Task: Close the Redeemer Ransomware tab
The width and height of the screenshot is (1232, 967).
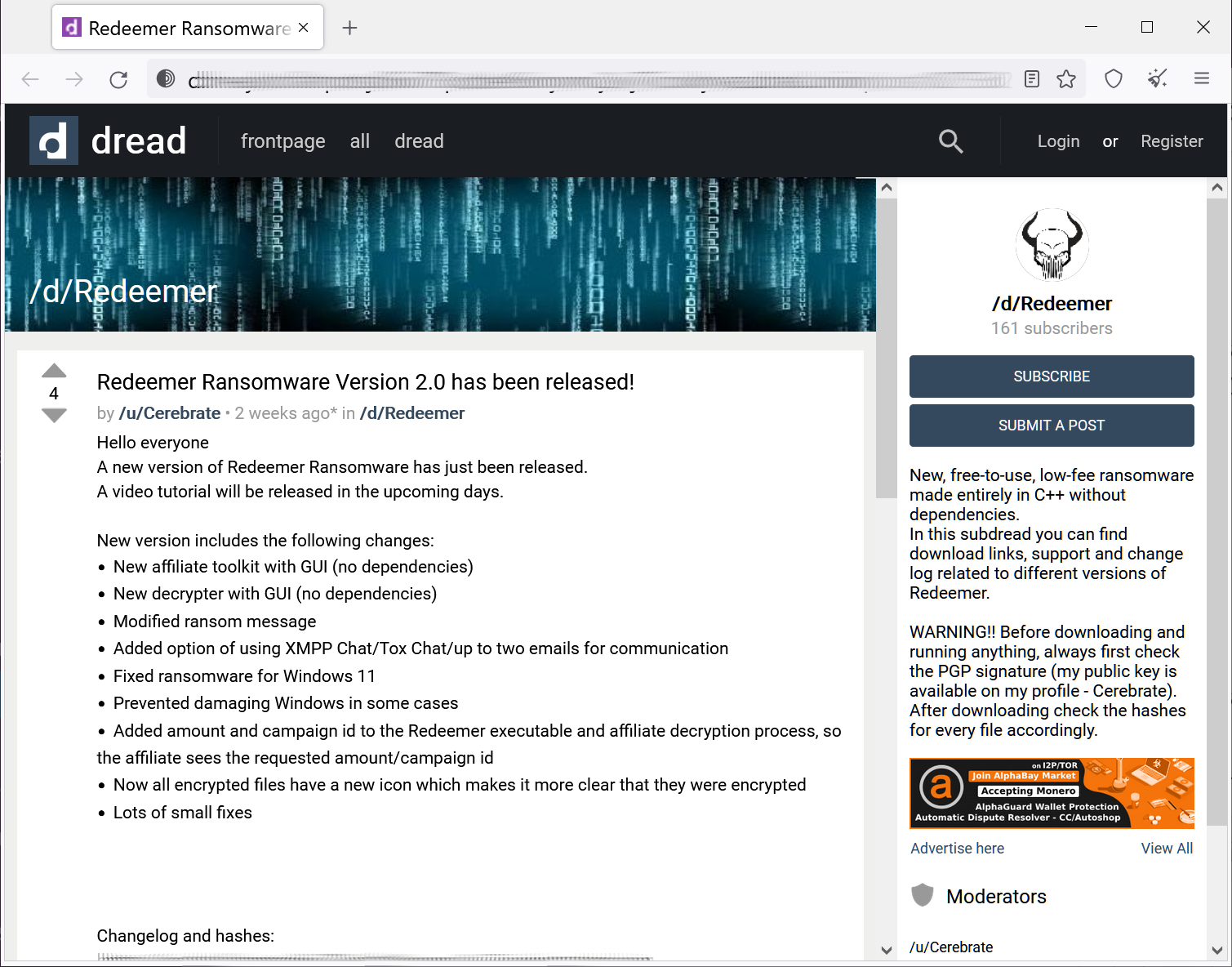Action: (x=304, y=28)
